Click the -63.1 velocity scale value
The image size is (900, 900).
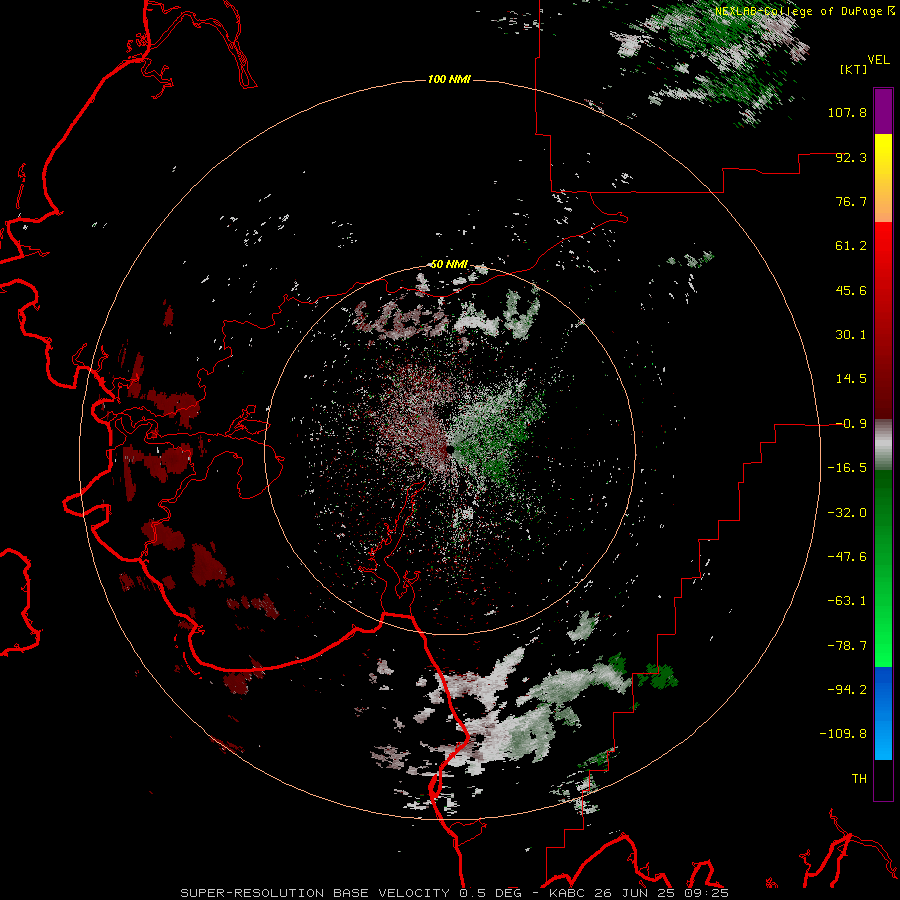(847, 601)
